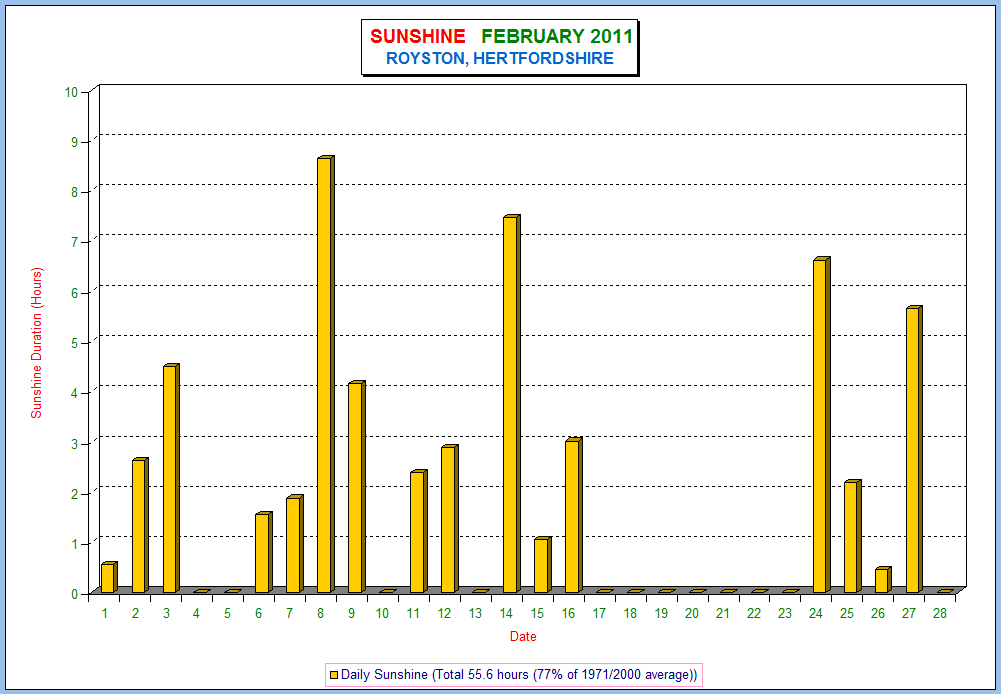Select the bar for date 9
1001x694 pixels.
pos(356,487)
